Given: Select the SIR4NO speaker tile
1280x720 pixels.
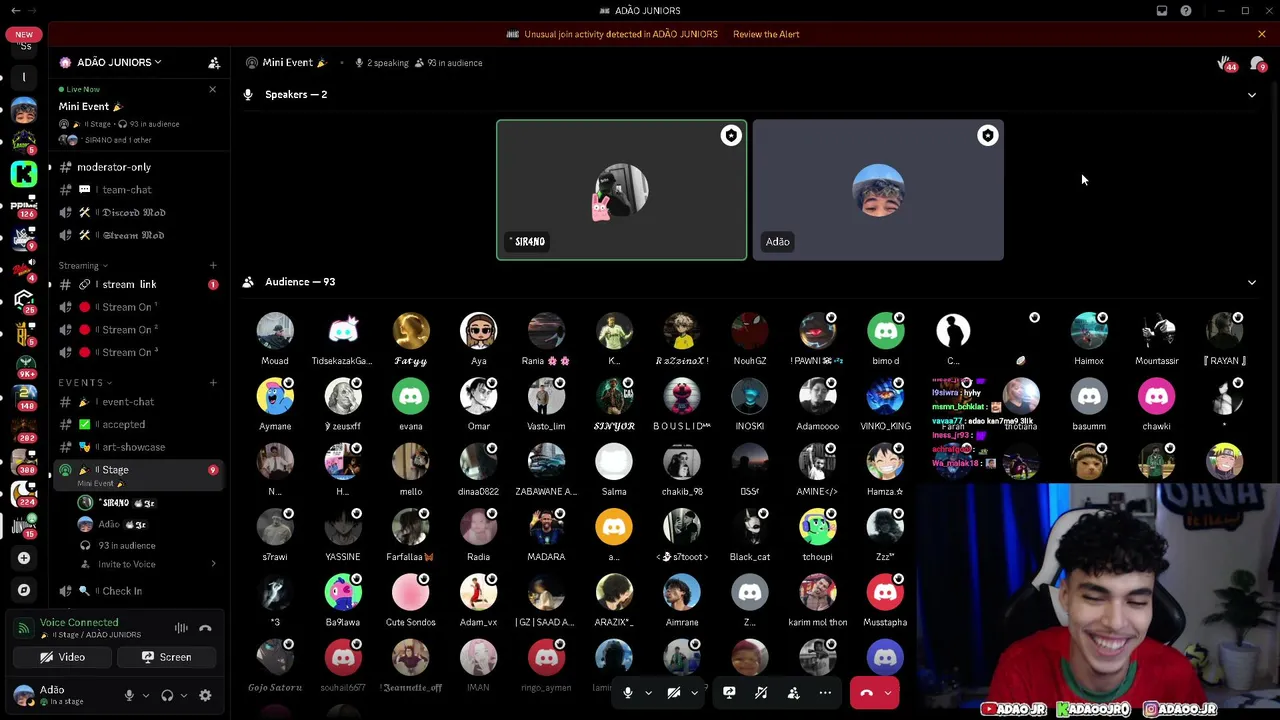Looking at the screenshot, I should [622, 190].
